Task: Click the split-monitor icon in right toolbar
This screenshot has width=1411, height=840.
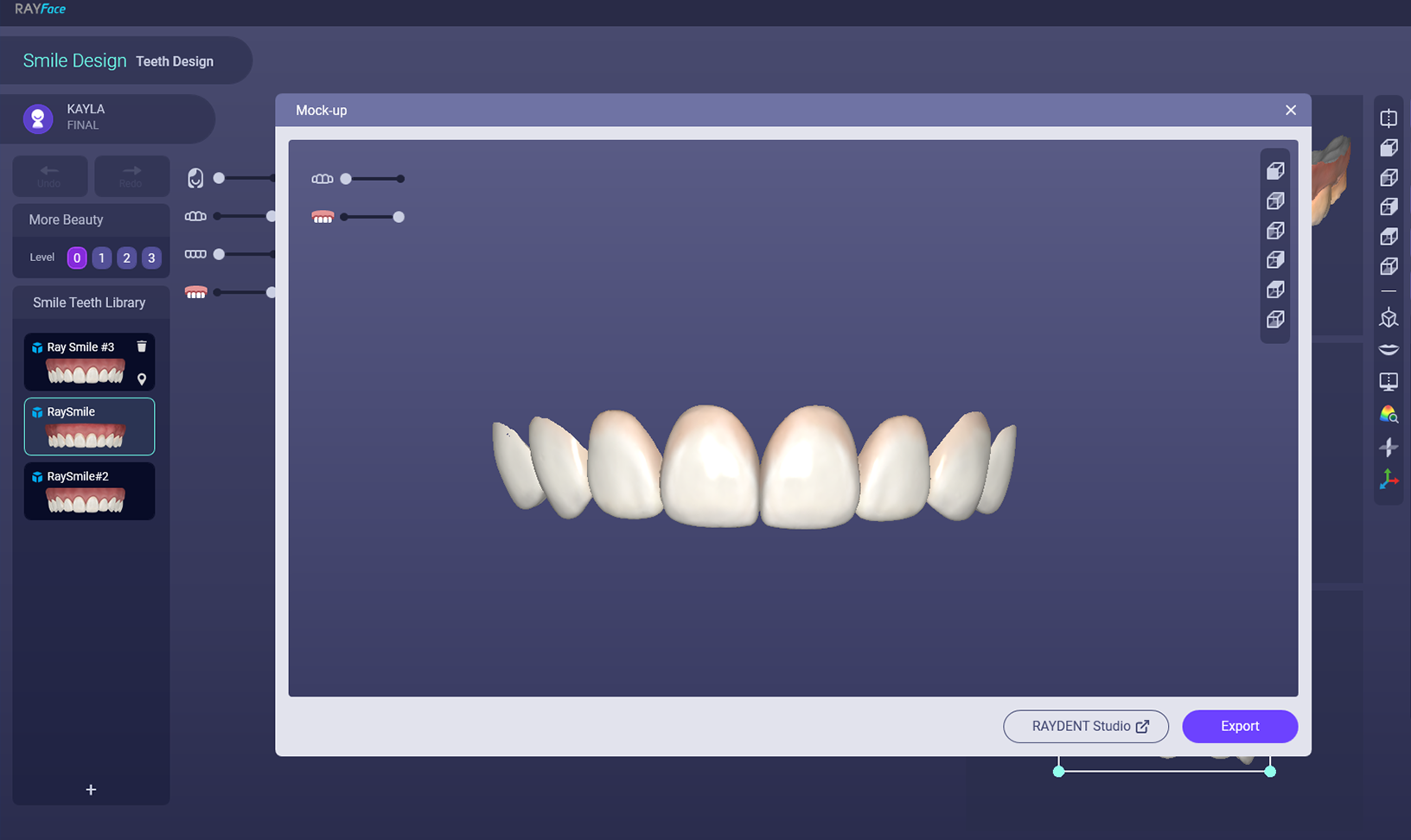Action: (1389, 381)
